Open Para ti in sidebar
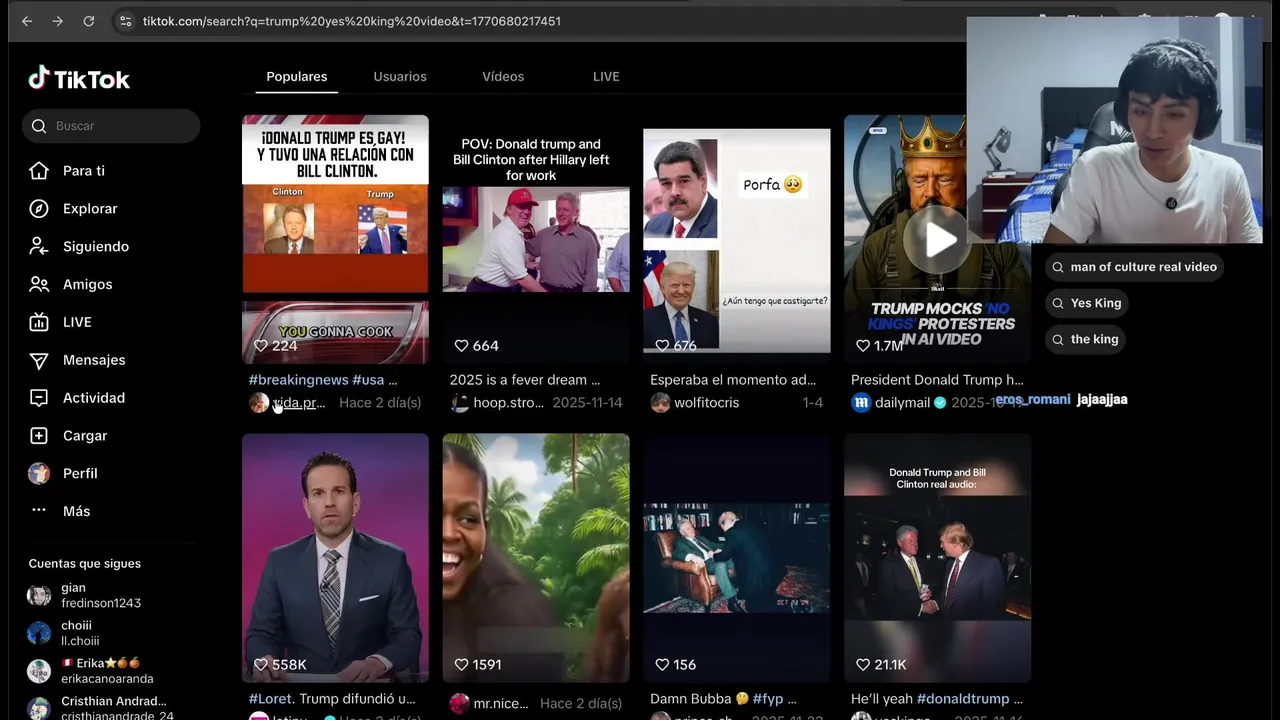Viewport: 1280px width, 720px height. tap(84, 171)
